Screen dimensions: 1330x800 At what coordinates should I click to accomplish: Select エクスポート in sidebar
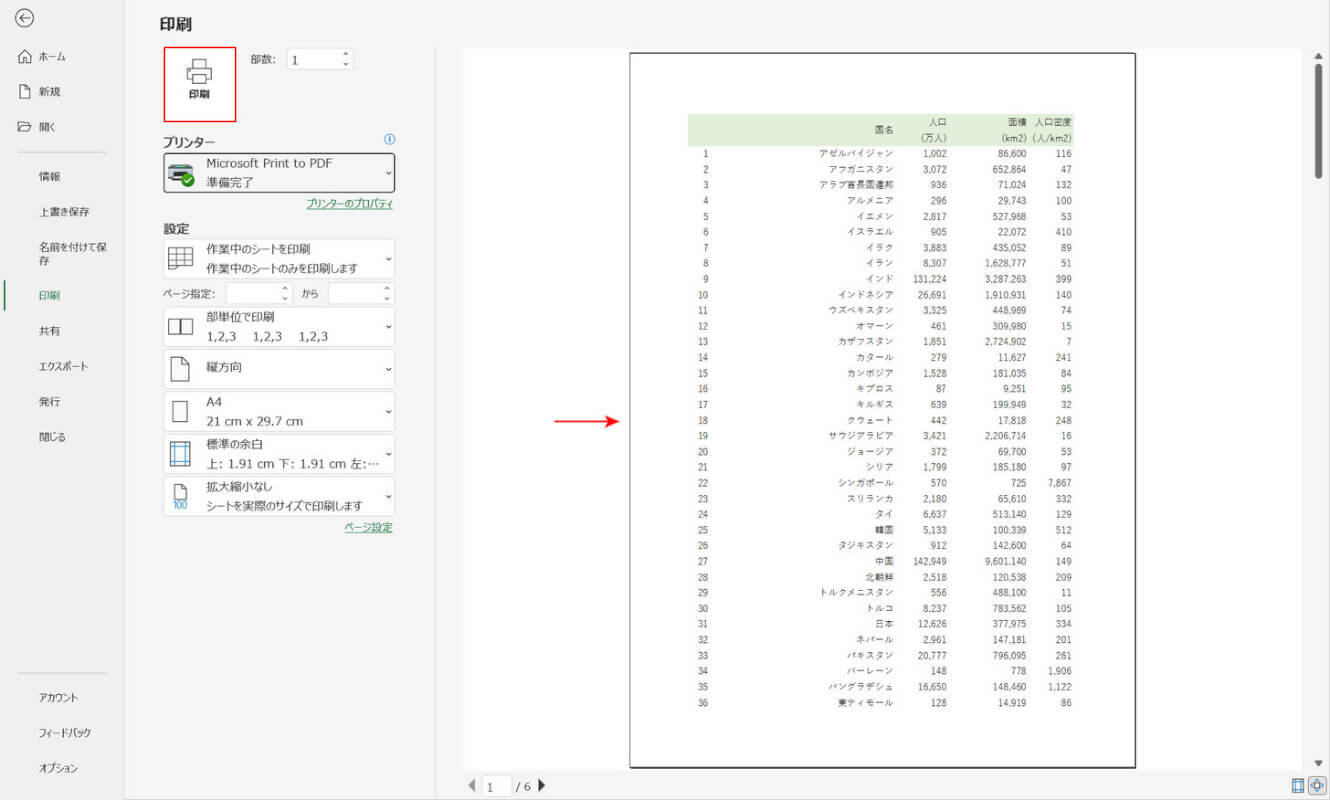(63, 367)
